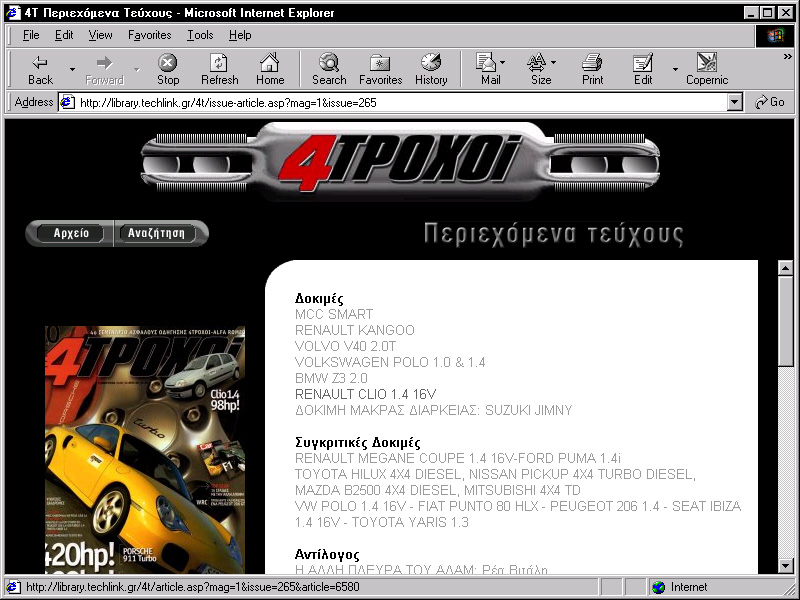Open the Forward button history dropdown
The width and height of the screenshot is (800, 600).
[136, 70]
